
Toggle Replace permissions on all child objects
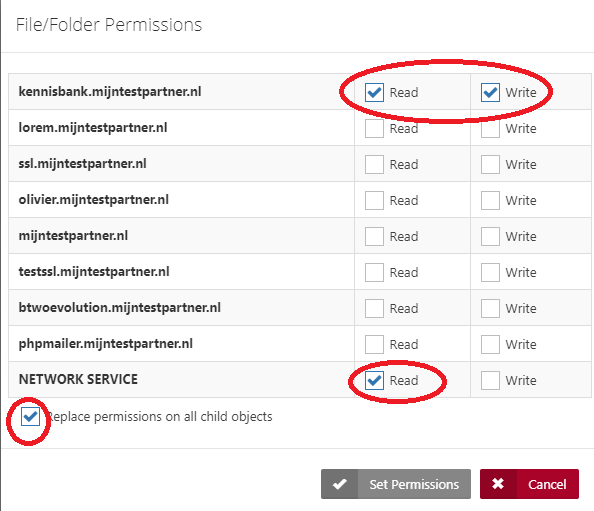coord(30,416)
